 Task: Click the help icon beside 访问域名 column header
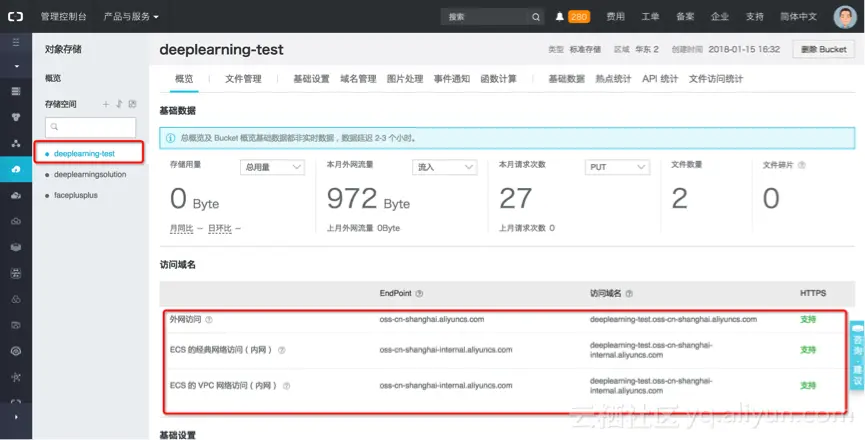(x=629, y=294)
